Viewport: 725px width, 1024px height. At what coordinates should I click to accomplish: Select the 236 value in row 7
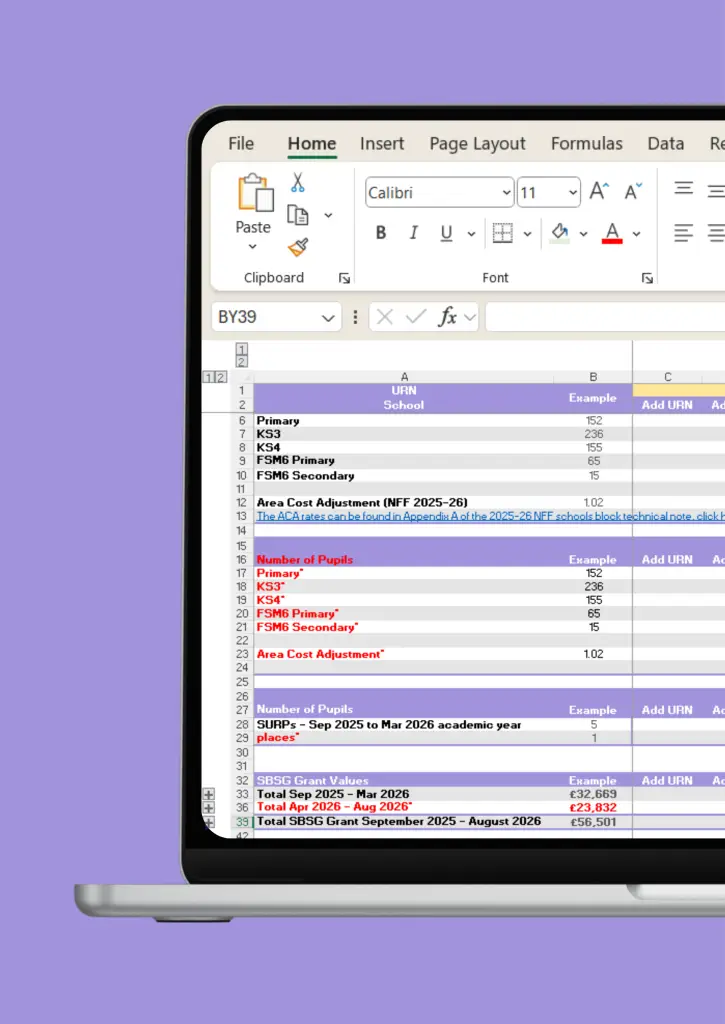[x=593, y=434]
